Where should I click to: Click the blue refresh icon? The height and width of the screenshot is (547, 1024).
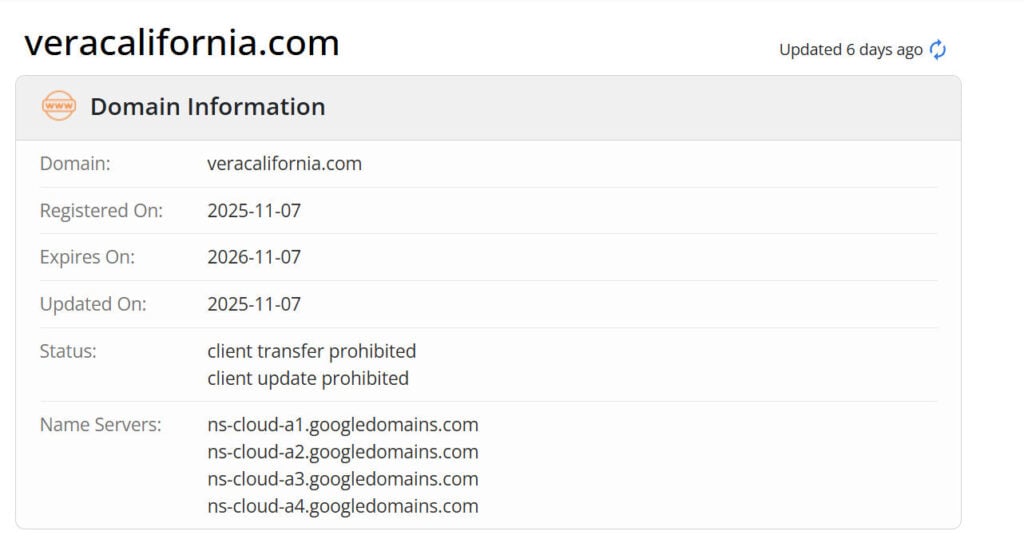coord(938,49)
